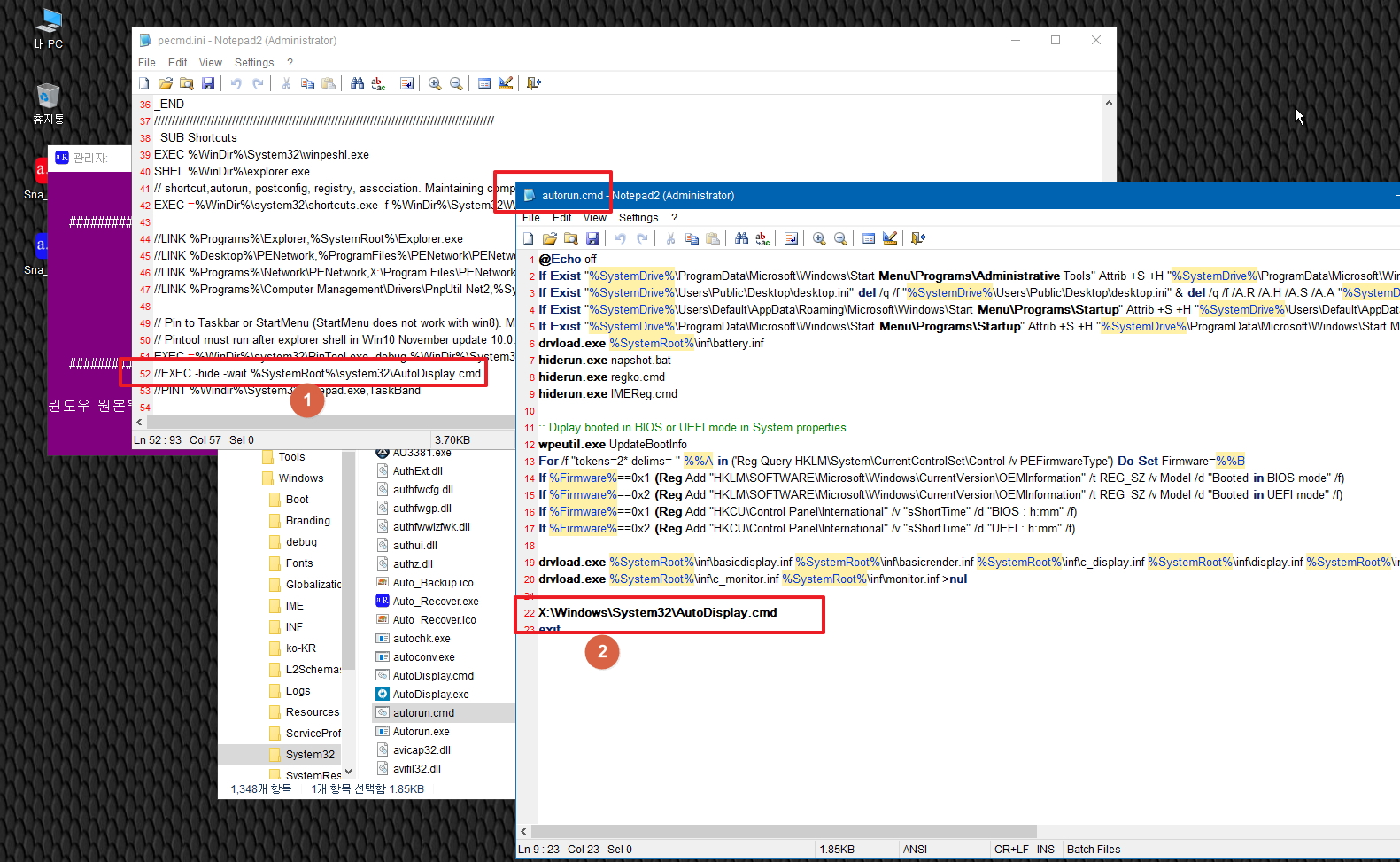Screen dimensions: 1400x862
Task: Open File menu in autorun.cmd window
Action: 531,218
